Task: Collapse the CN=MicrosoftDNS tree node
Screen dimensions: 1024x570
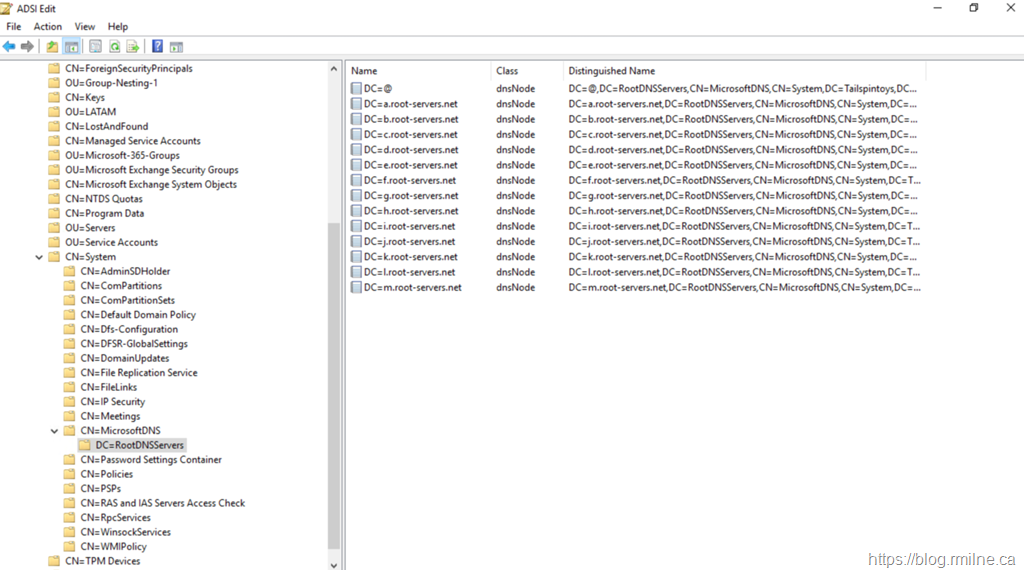Action: pos(55,431)
